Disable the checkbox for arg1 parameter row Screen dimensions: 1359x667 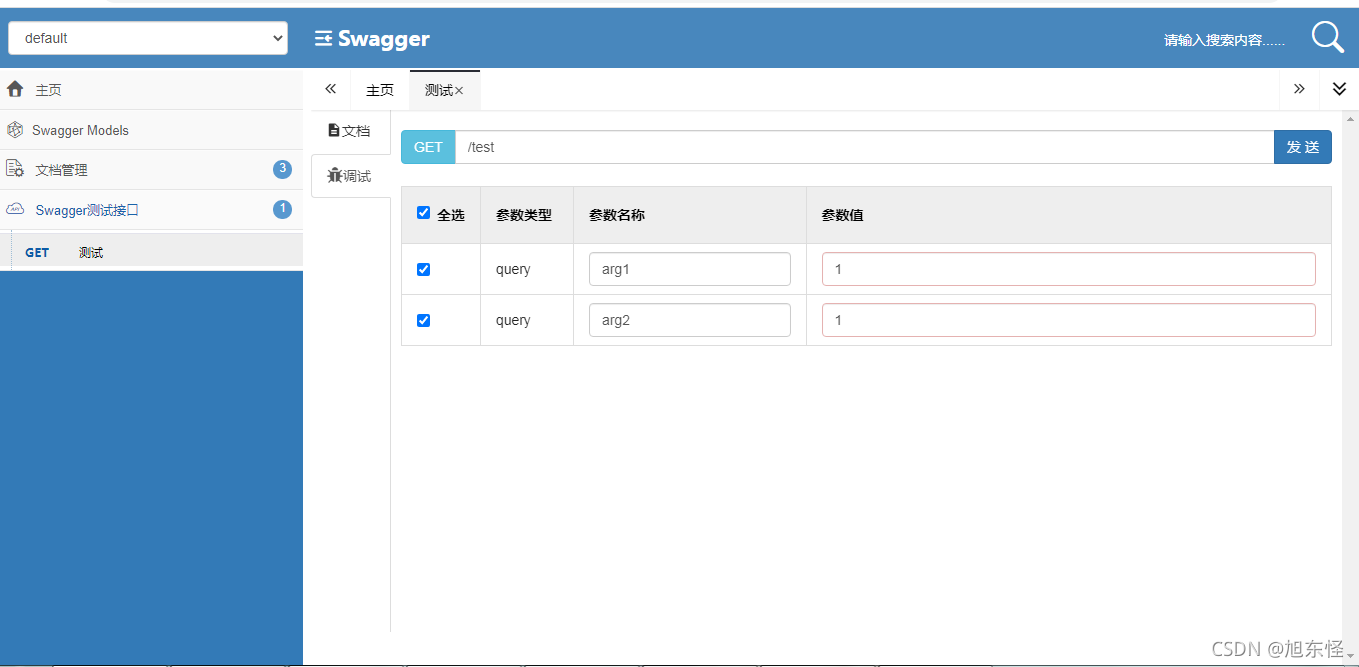click(423, 269)
